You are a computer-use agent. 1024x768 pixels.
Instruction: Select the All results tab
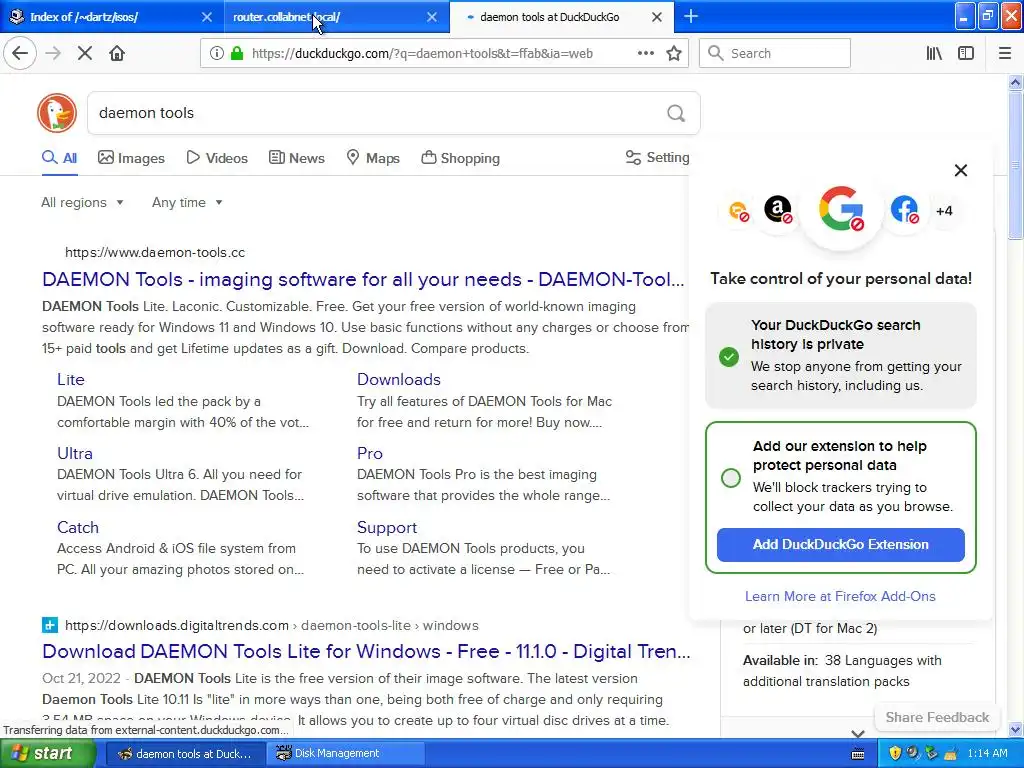(x=60, y=158)
